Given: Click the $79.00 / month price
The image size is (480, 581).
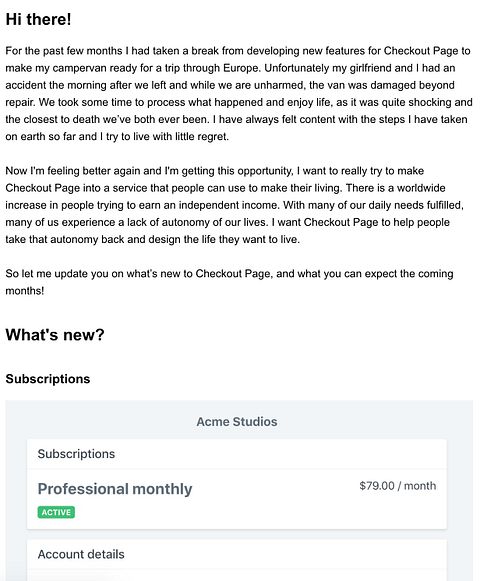Looking at the screenshot, I should pos(398,486).
